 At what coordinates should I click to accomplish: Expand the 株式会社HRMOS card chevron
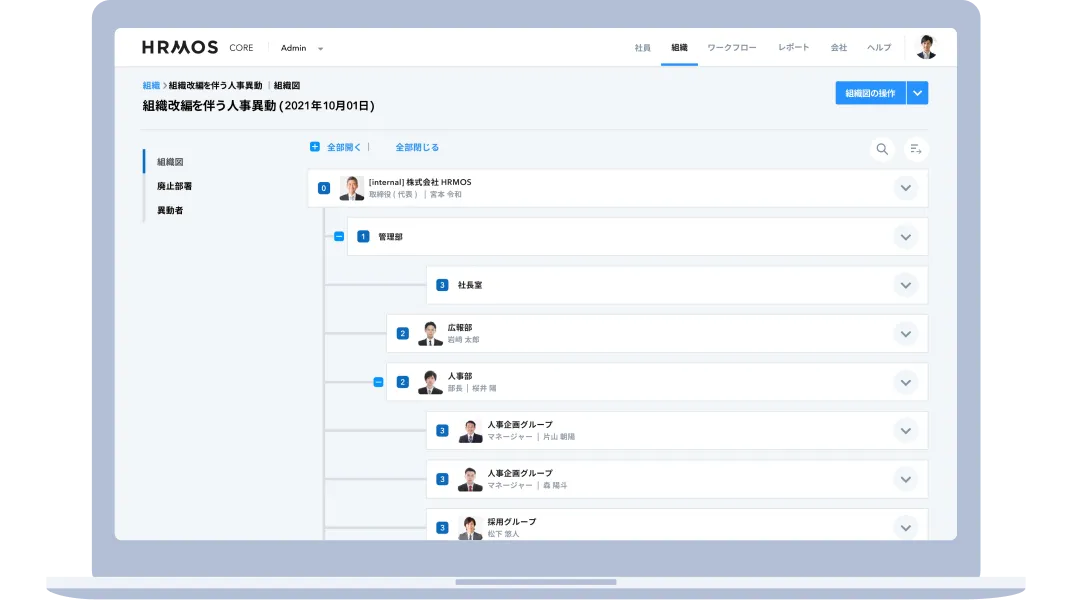click(x=906, y=187)
